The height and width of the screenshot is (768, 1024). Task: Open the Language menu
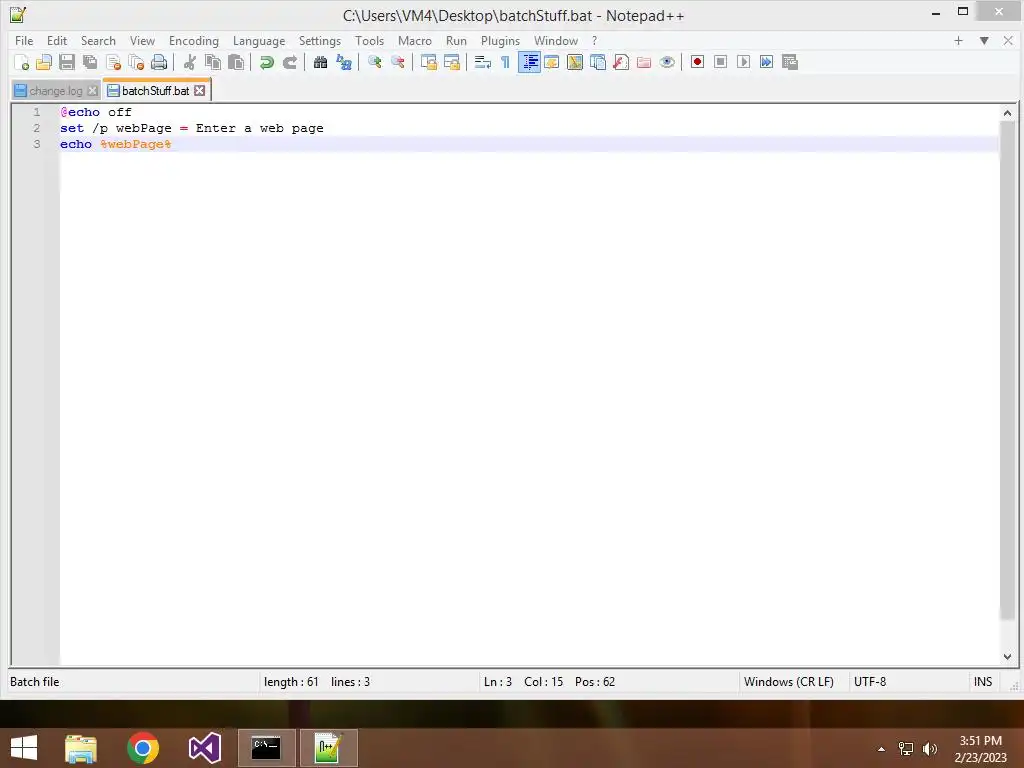(x=259, y=40)
